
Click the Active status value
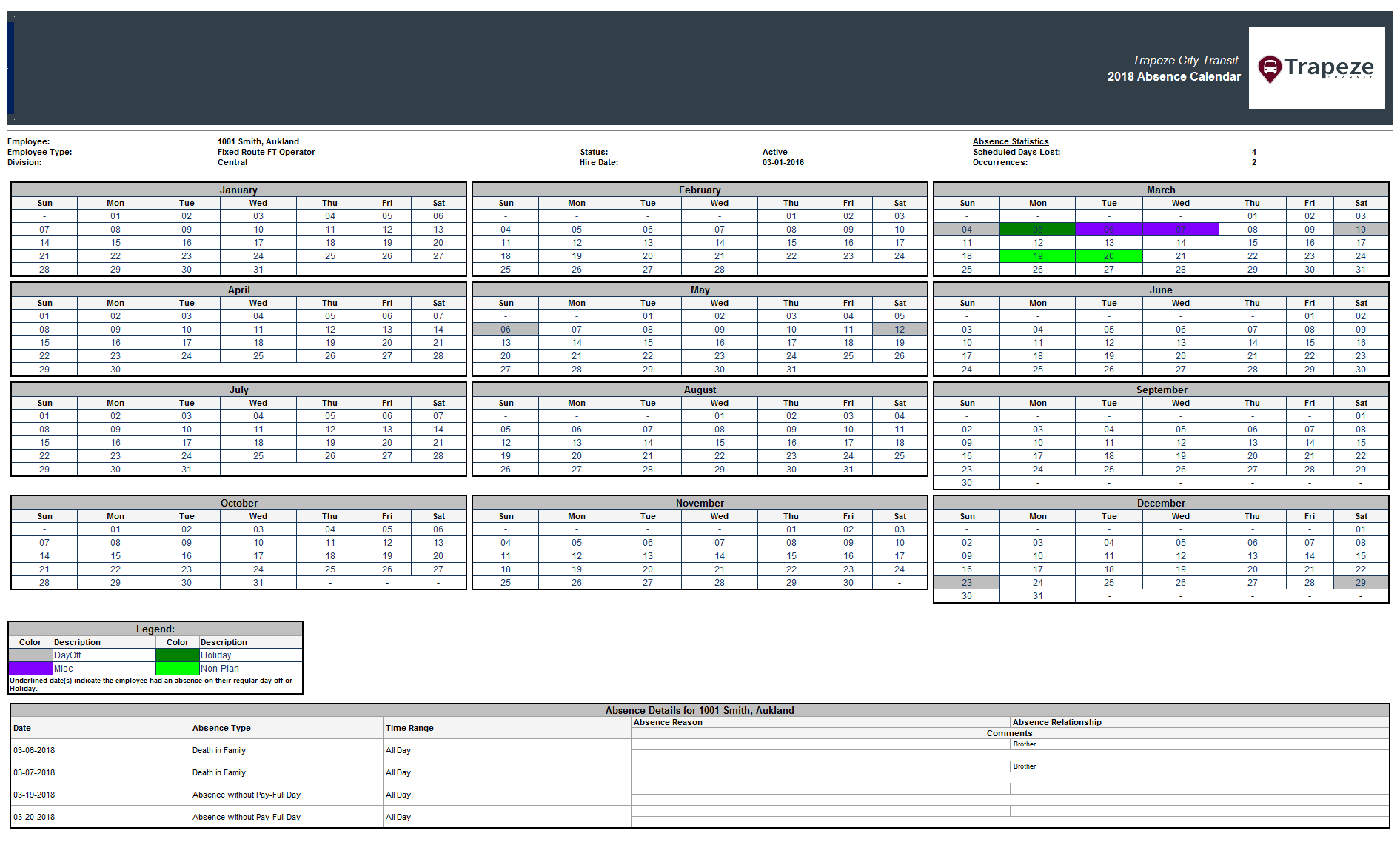[x=774, y=151]
